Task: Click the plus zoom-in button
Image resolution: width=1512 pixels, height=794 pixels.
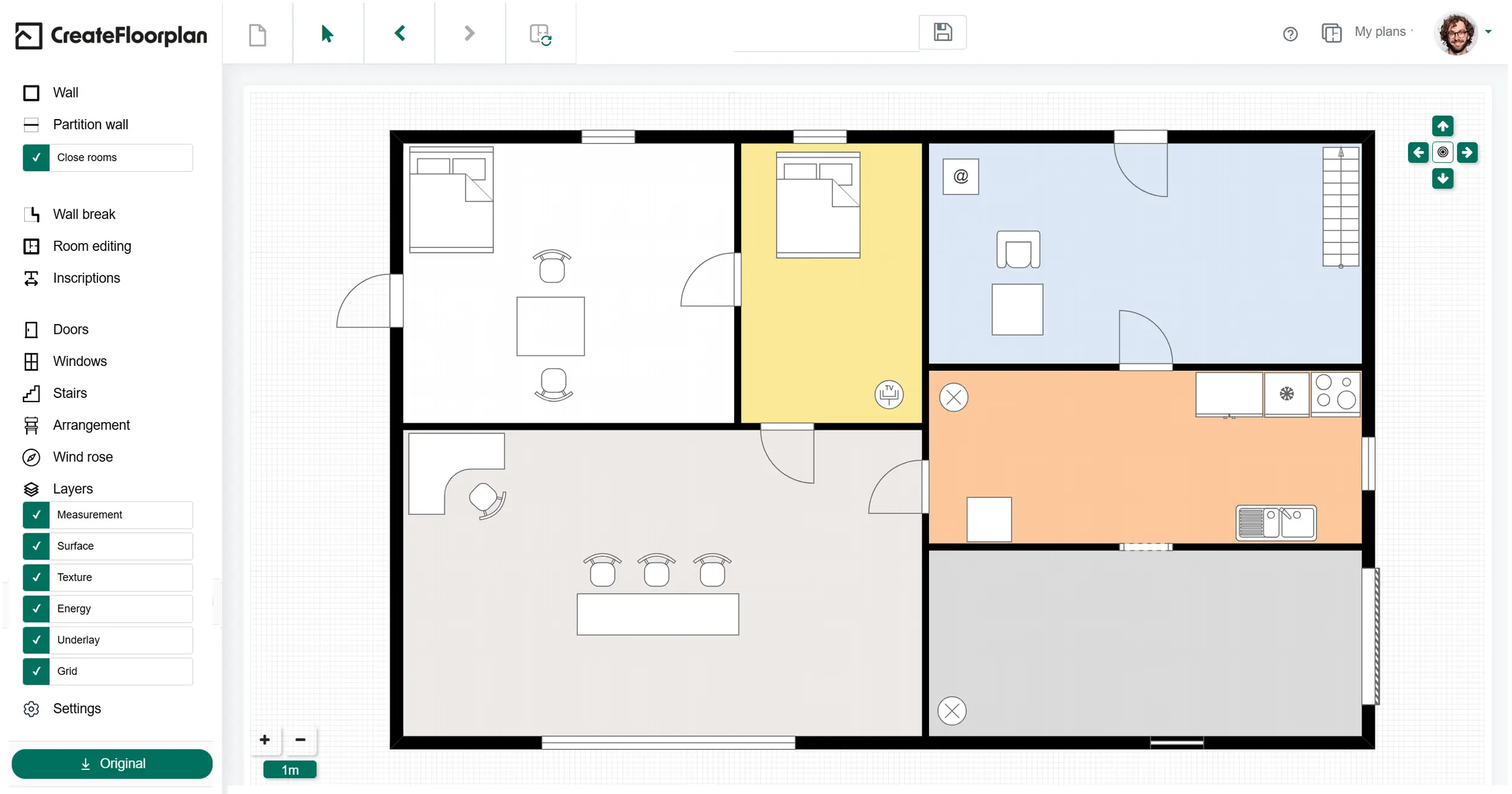Action: pyautogui.click(x=264, y=740)
